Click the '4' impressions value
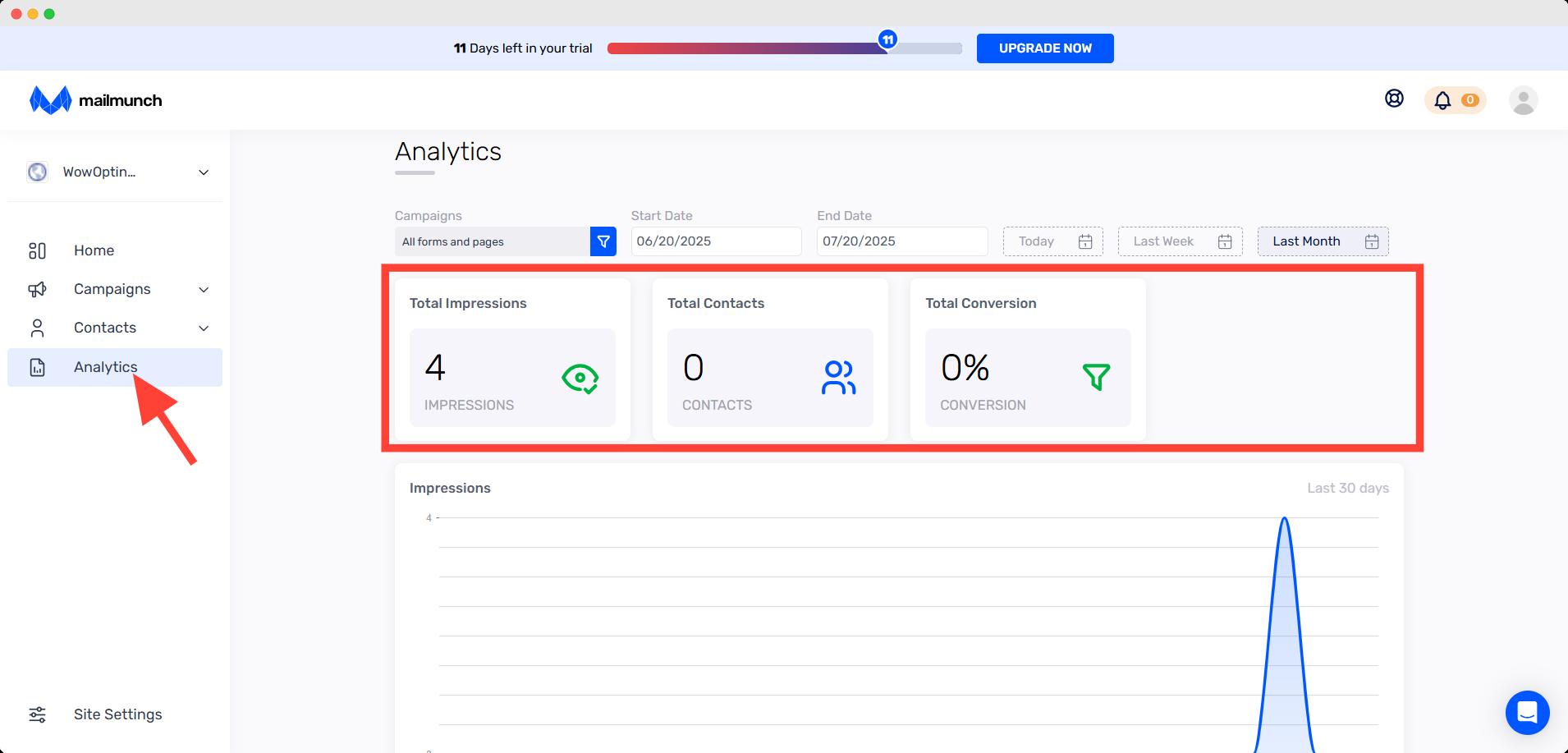 [435, 368]
